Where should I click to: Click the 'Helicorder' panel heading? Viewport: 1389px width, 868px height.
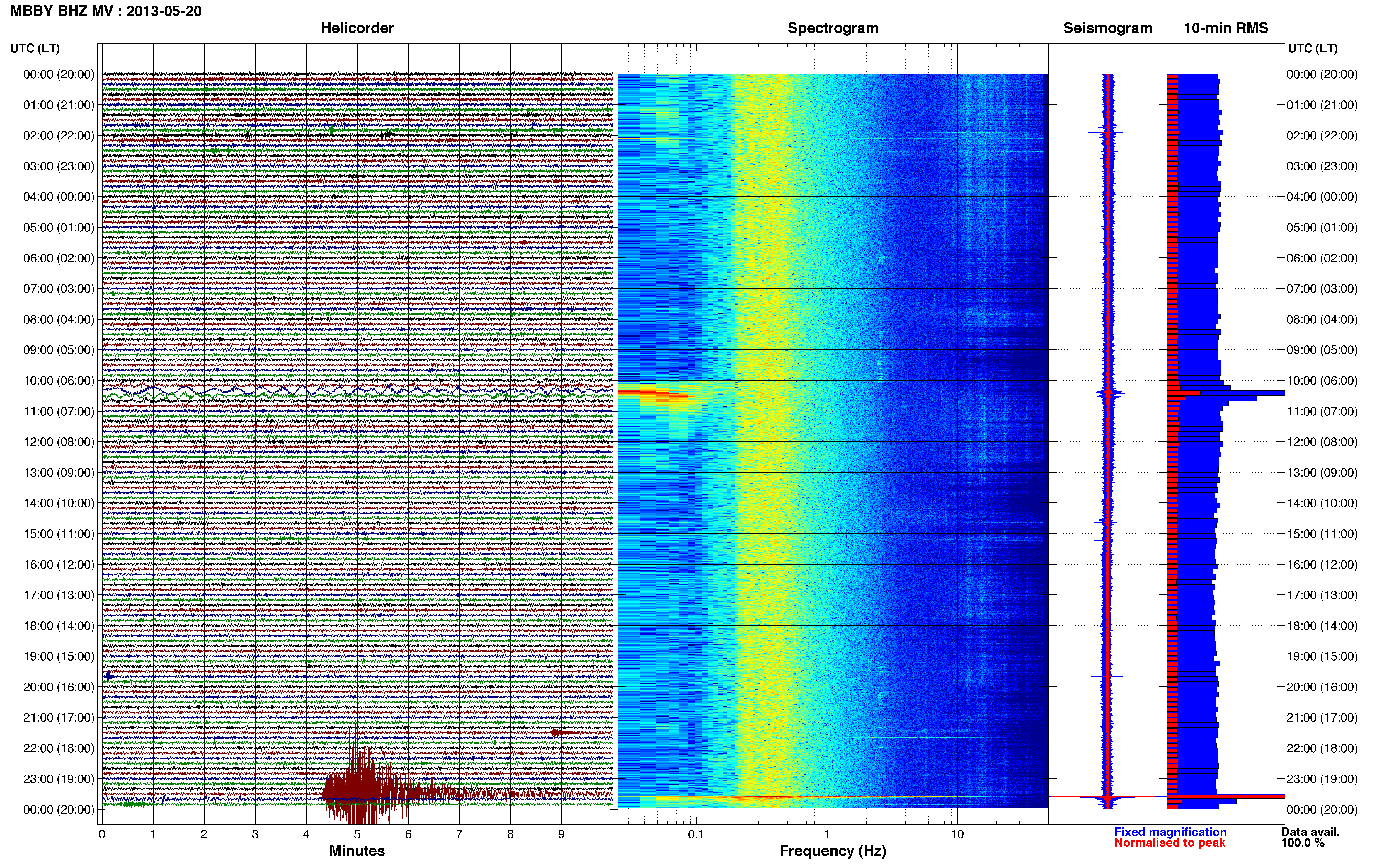coord(357,28)
